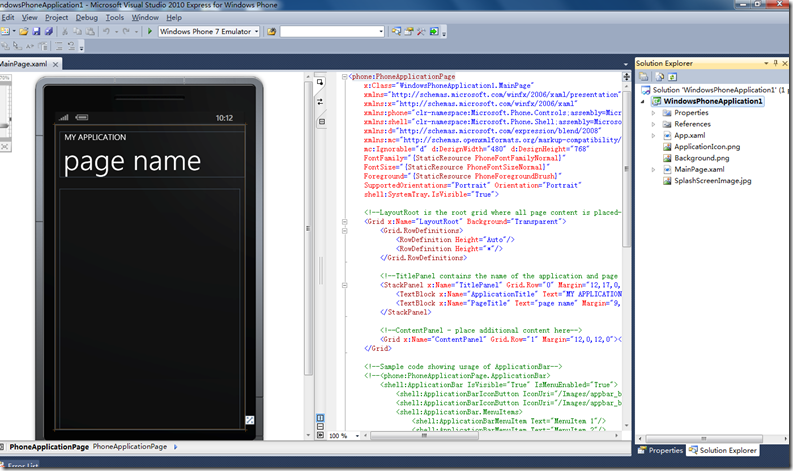This screenshot has width=793, height=471.
Task: Swap design and XAML panes icon
Action: 320,102
